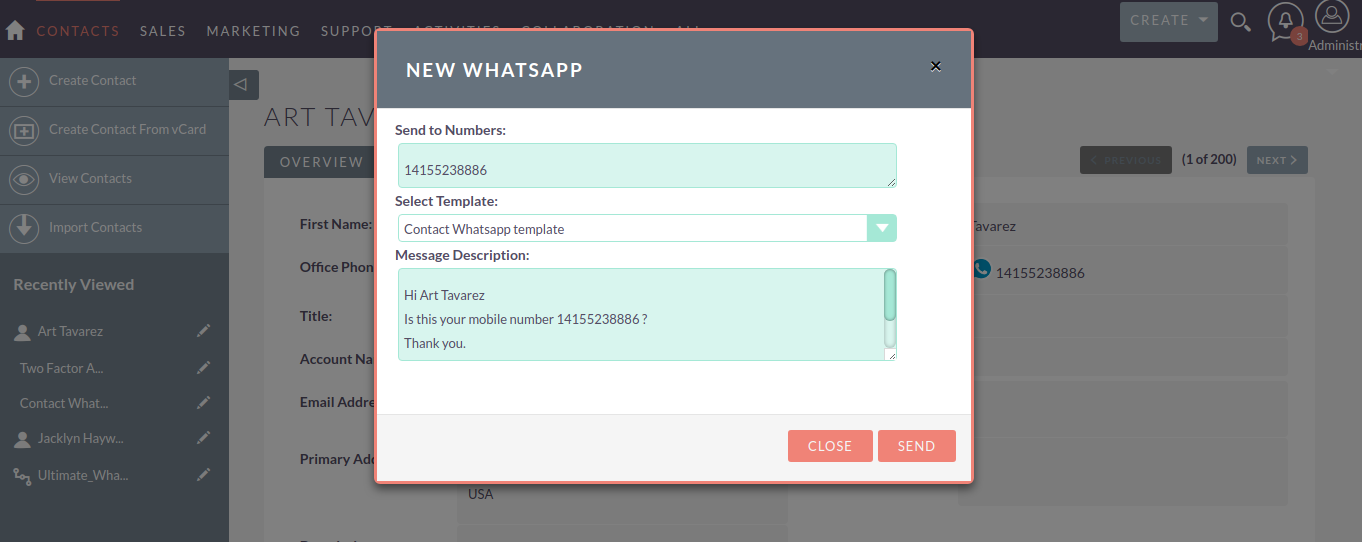Click the person icon beside Jacklyn Hayw...
Viewport: 1362px width, 542px height.
click(x=22, y=439)
